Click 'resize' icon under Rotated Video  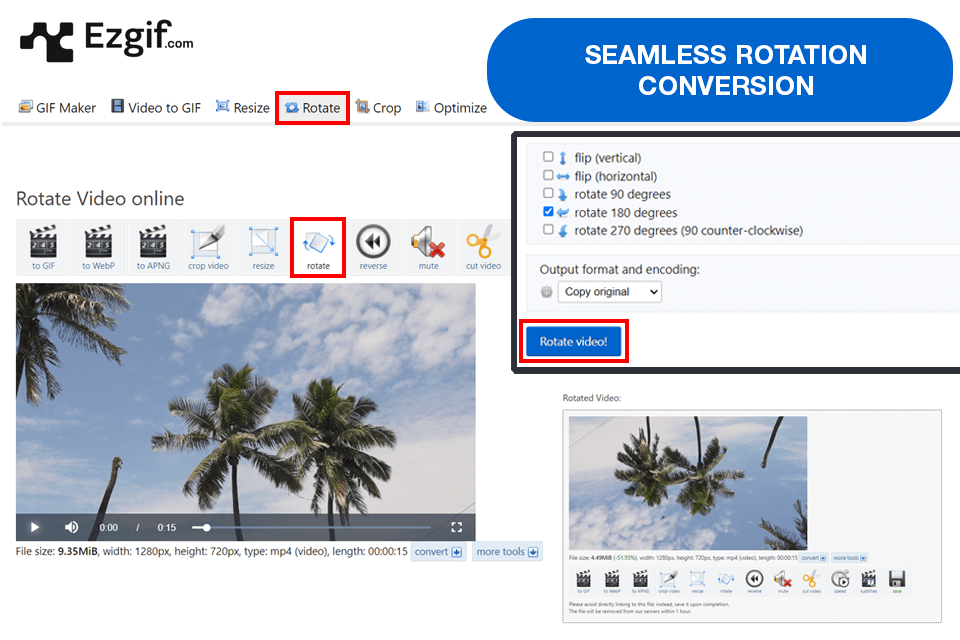point(697,581)
